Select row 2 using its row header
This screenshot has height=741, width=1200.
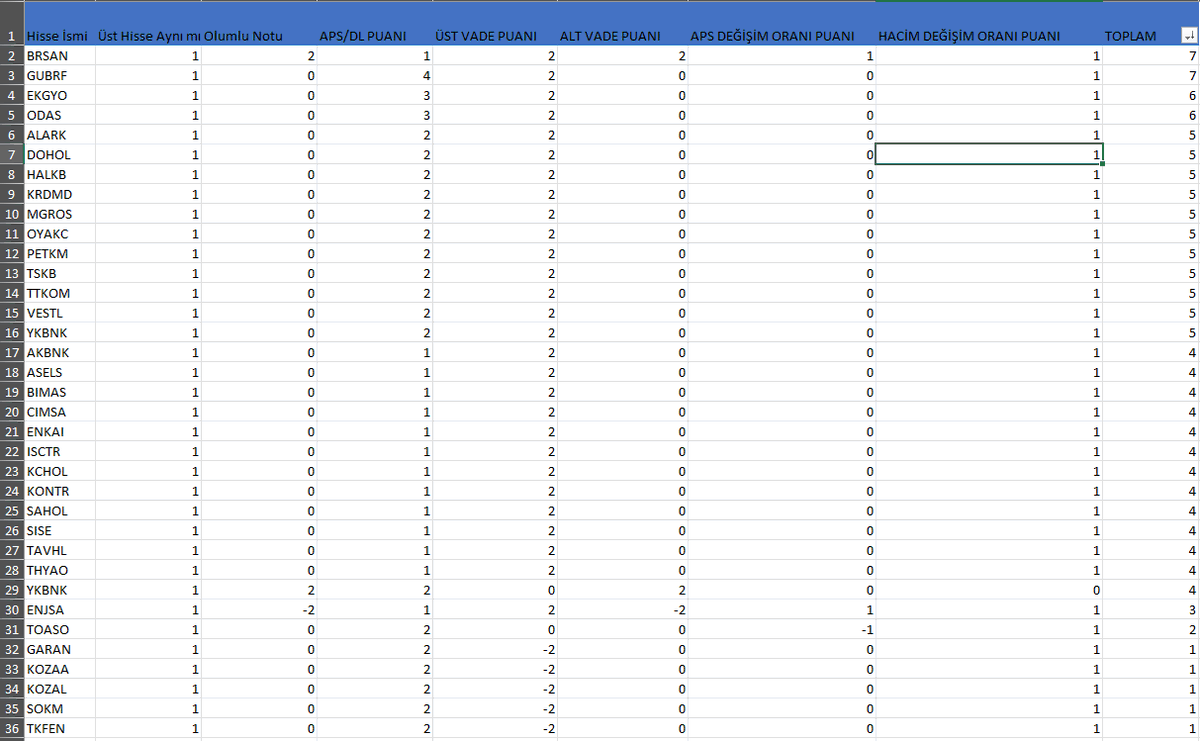coord(11,56)
